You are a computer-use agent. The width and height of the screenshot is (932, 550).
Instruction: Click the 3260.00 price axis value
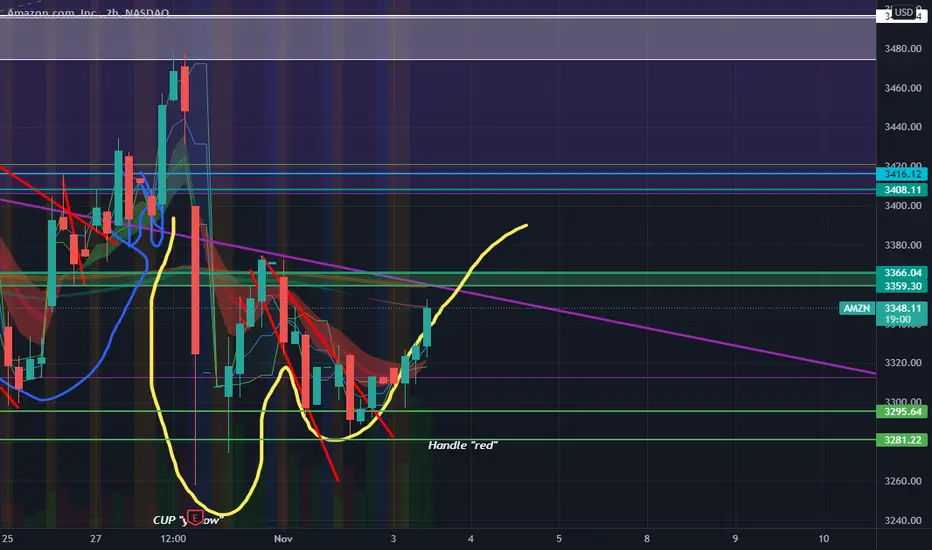(x=902, y=480)
